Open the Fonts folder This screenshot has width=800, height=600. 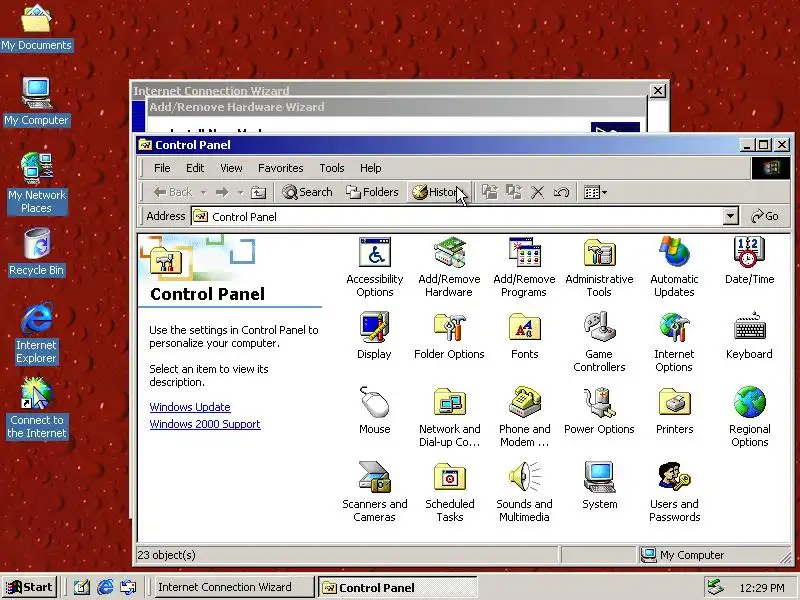(524, 336)
